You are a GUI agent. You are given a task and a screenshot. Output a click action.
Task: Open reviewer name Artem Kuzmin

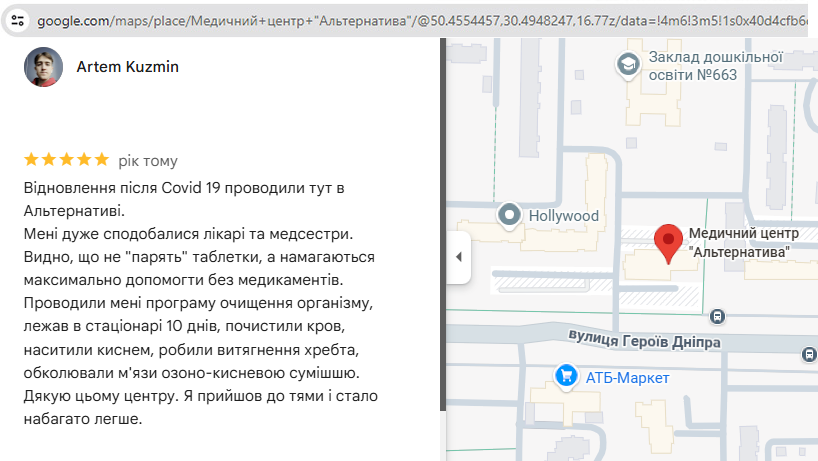click(x=128, y=67)
